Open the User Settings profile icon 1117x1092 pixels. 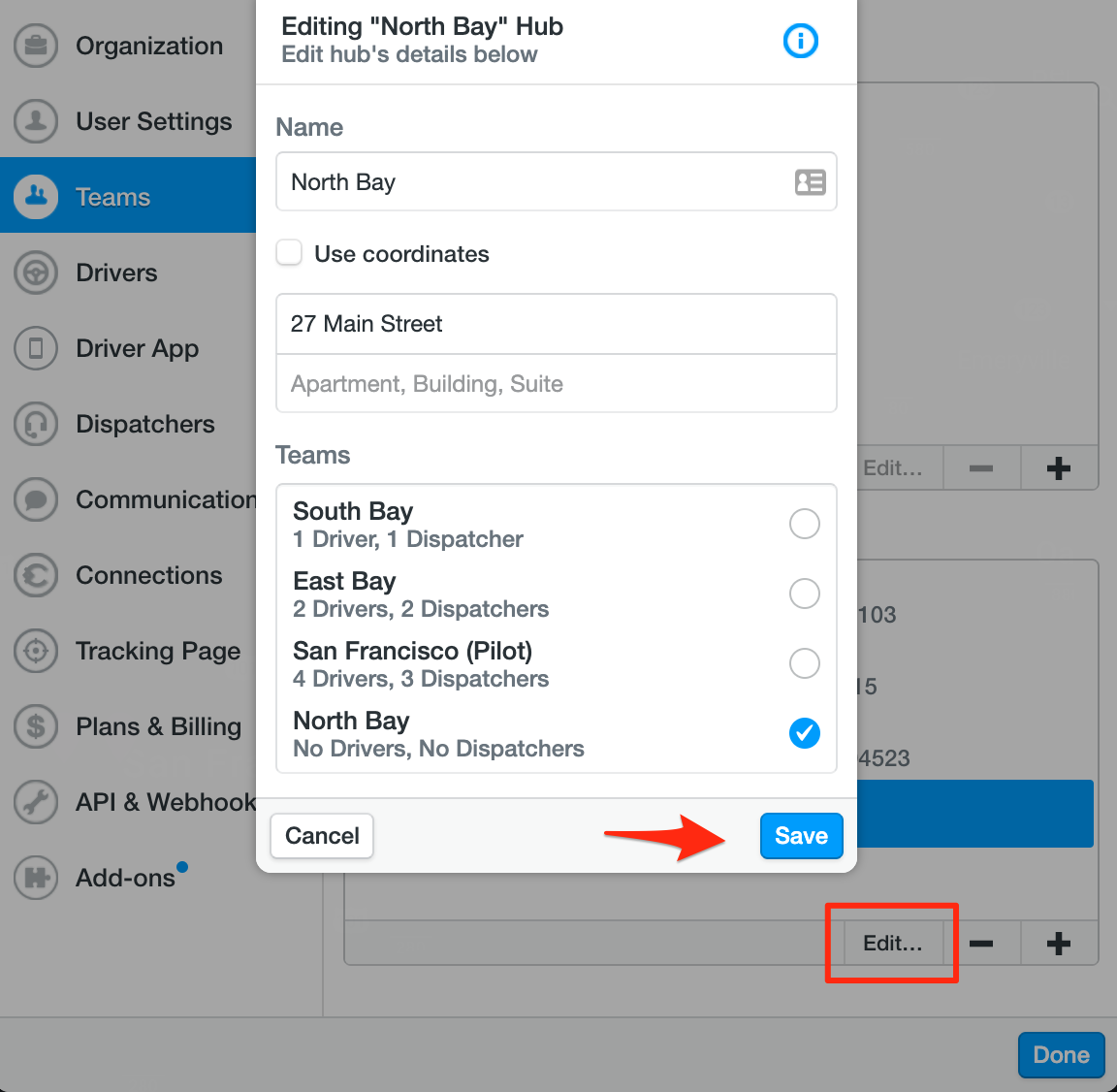coord(36,121)
